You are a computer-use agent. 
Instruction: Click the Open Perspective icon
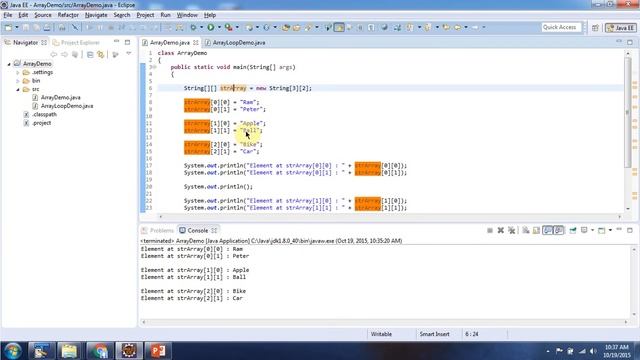tap(596, 28)
